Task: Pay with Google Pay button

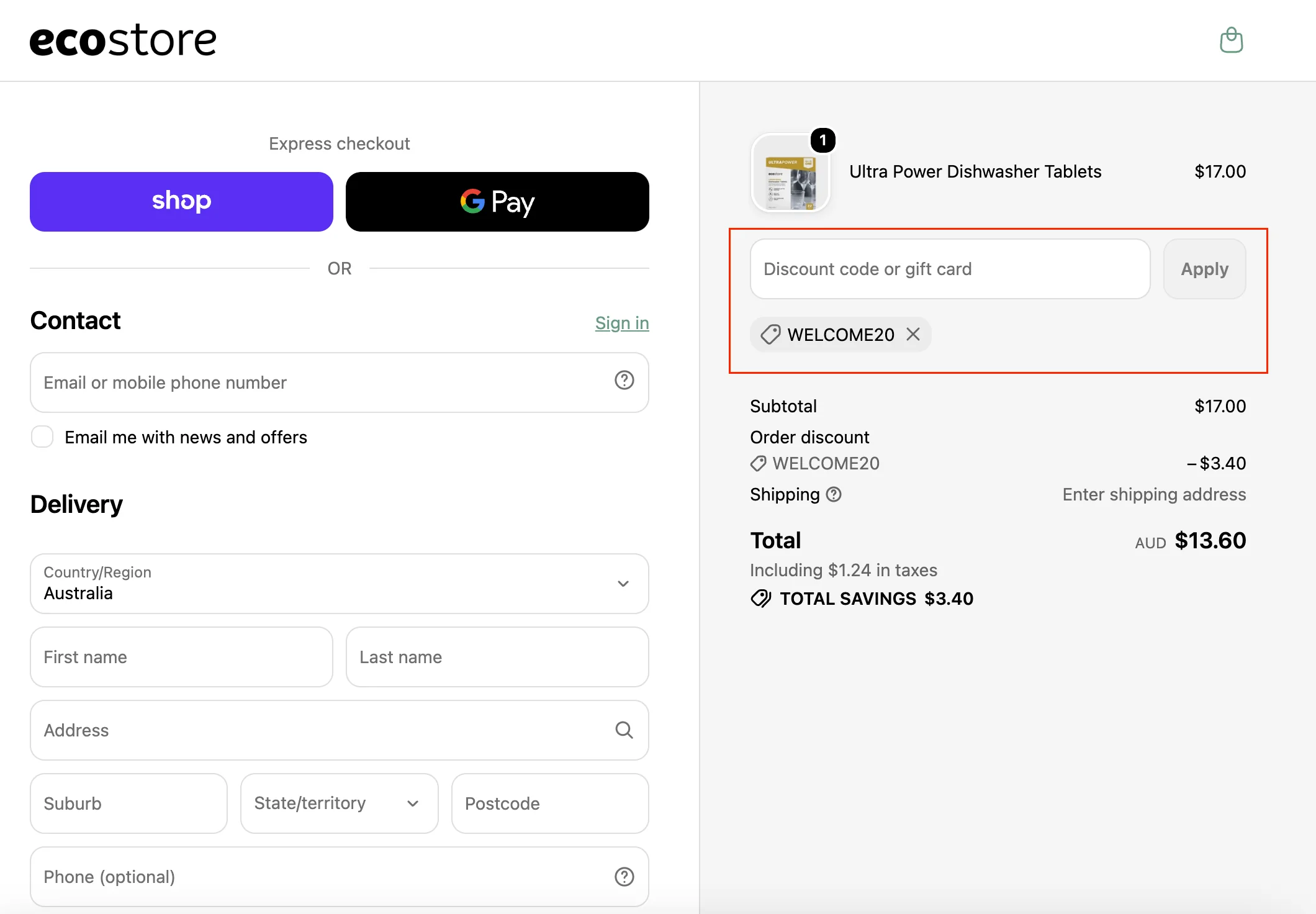Action: point(497,202)
